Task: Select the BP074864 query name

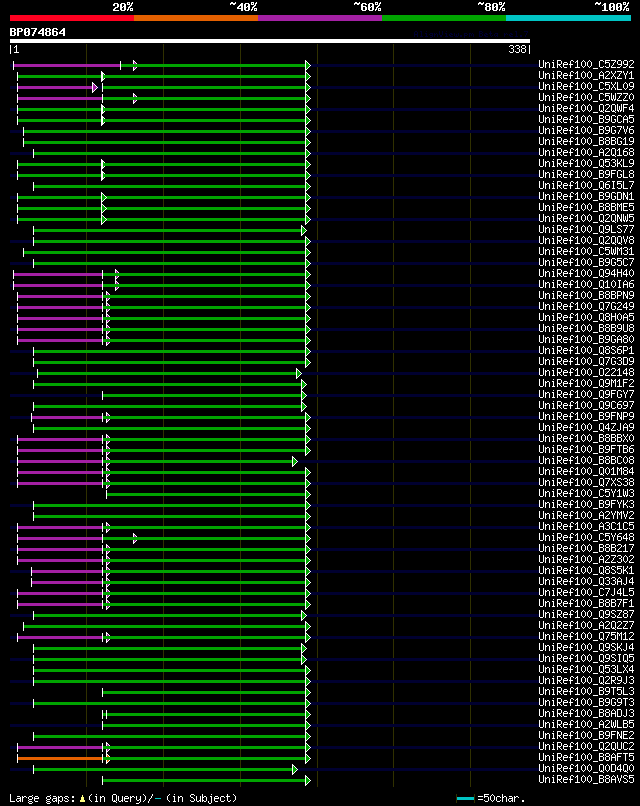Action: click(38, 32)
